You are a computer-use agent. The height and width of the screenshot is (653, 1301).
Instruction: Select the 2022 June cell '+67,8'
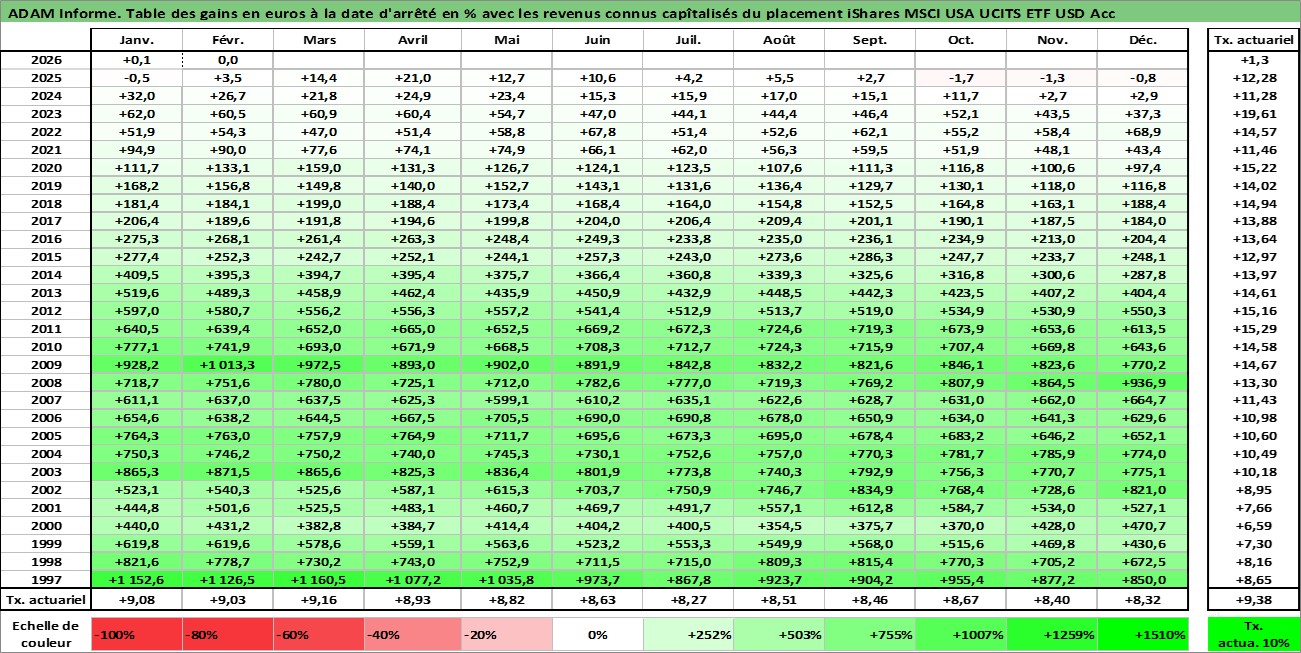(597, 132)
